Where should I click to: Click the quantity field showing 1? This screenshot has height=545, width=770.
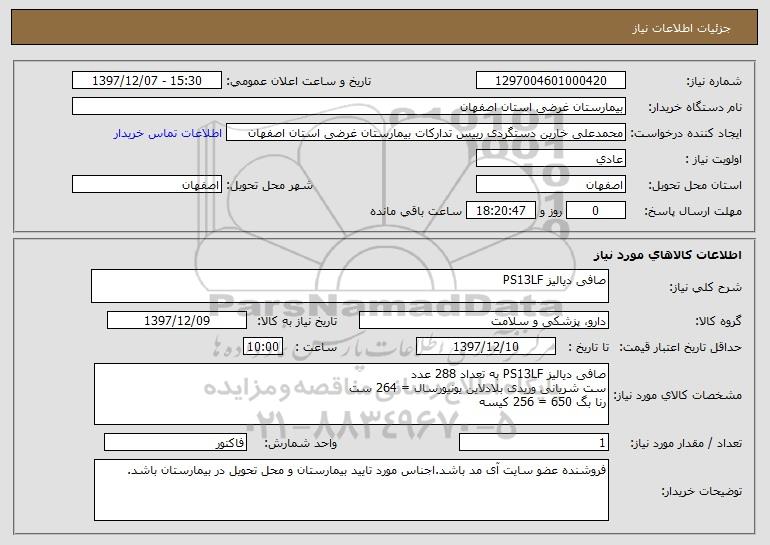point(534,443)
